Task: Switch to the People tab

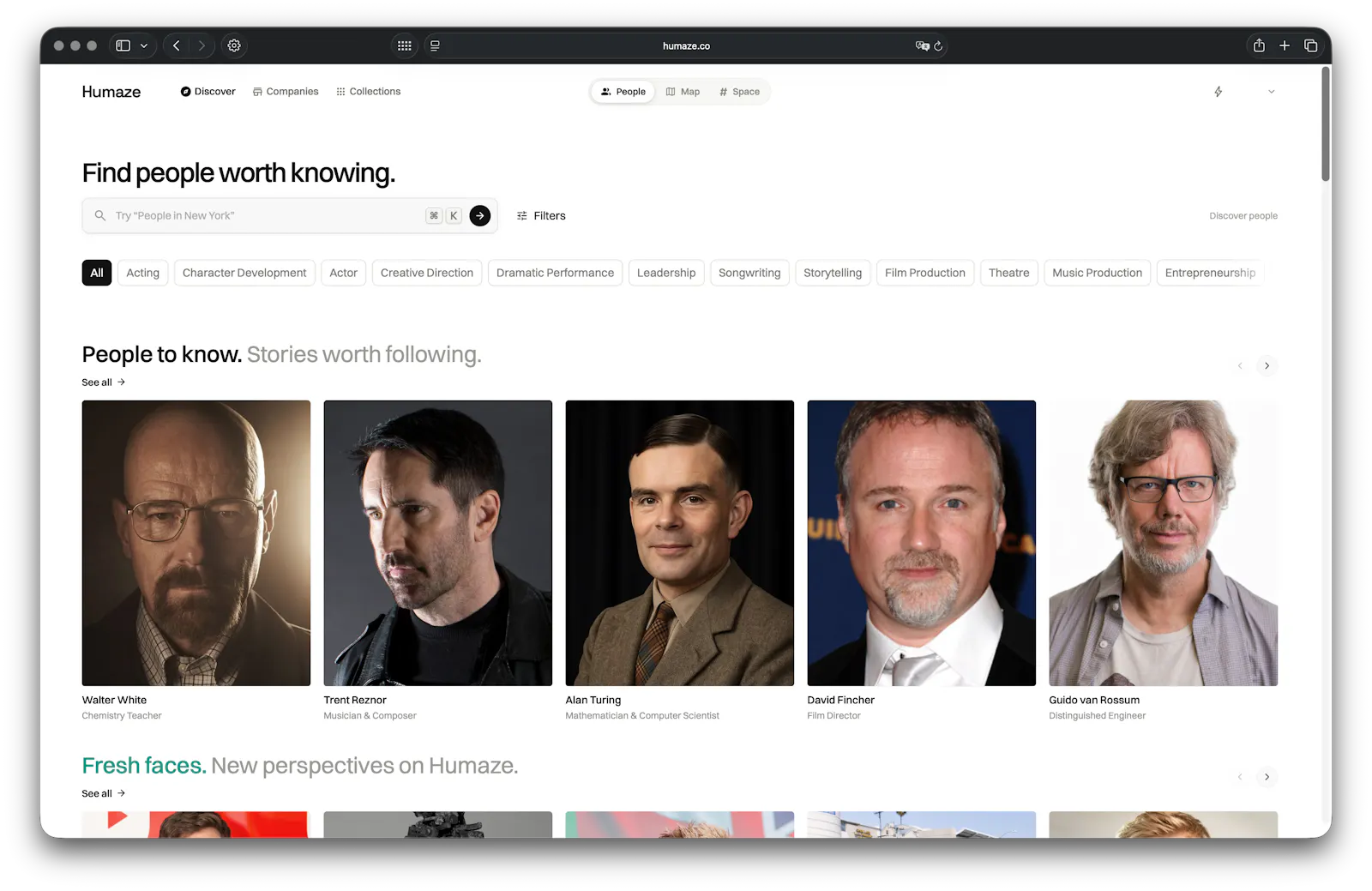Action: pyautogui.click(x=623, y=92)
